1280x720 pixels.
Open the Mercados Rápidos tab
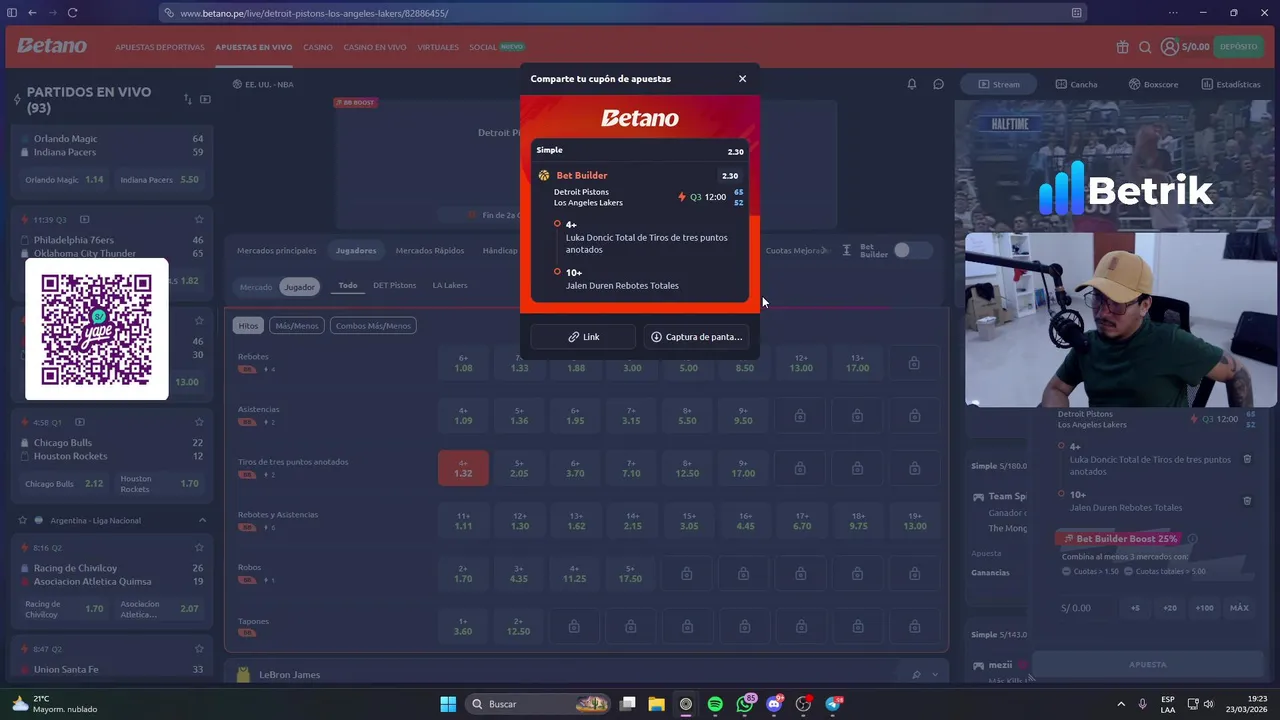(430, 250)
